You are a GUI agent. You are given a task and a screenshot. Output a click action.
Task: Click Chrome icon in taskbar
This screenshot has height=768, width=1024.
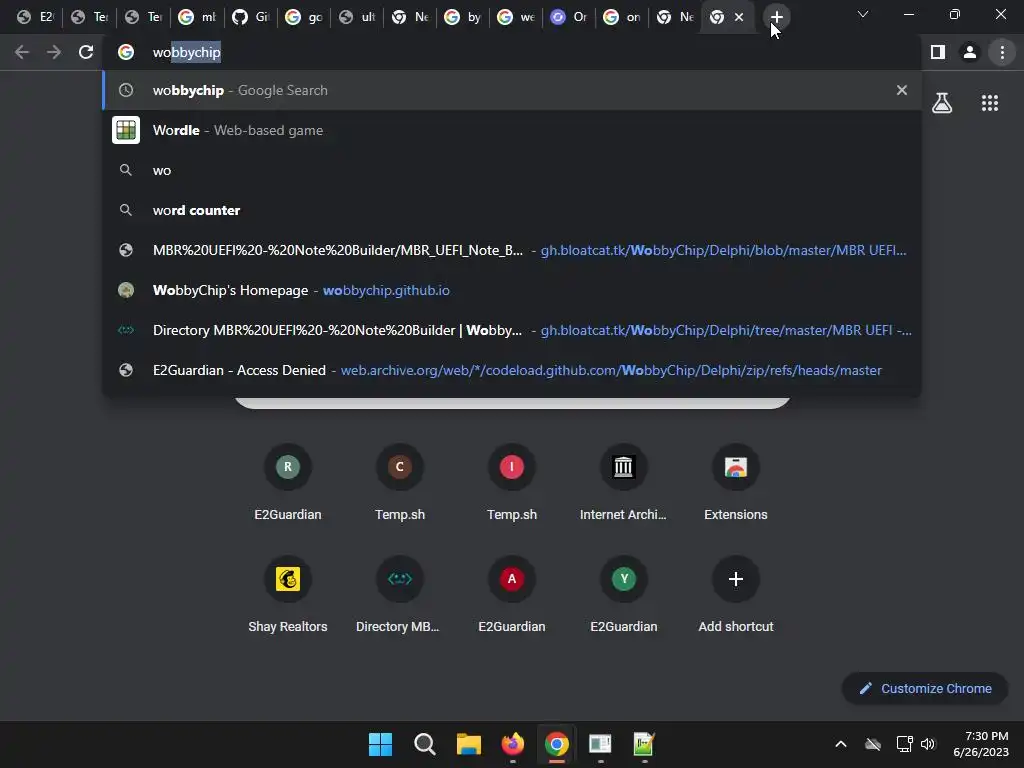point(556,744)
